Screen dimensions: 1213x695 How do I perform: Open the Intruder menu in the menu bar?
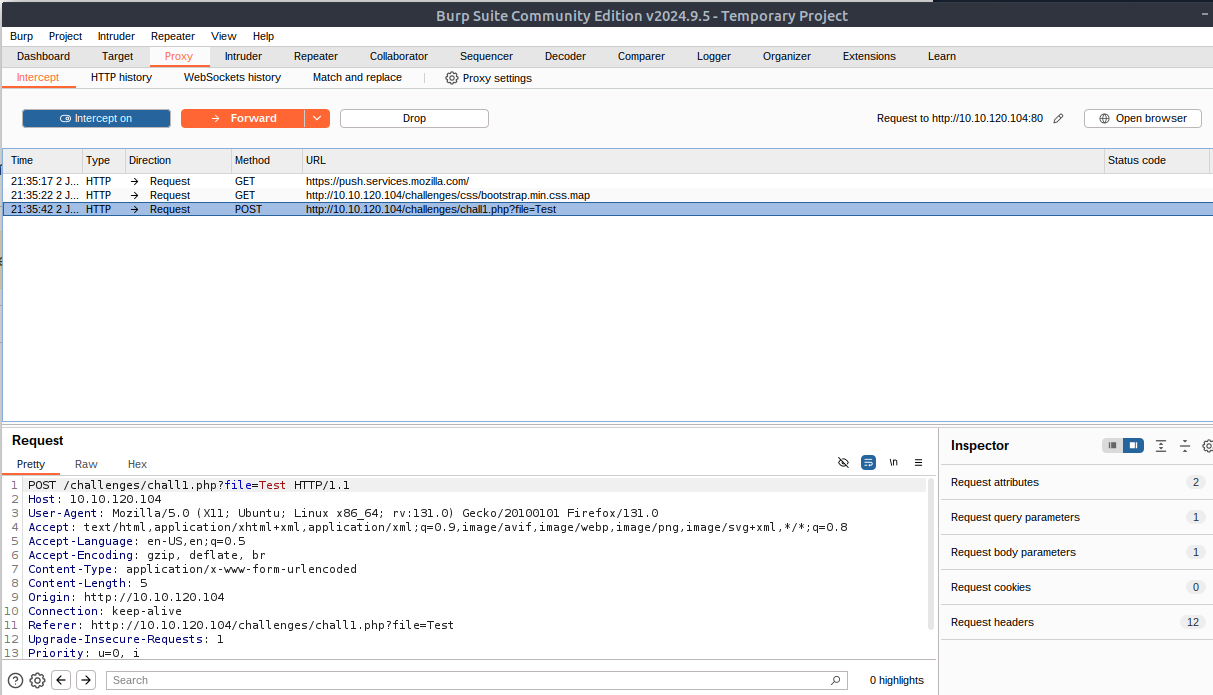coord(116,36)
